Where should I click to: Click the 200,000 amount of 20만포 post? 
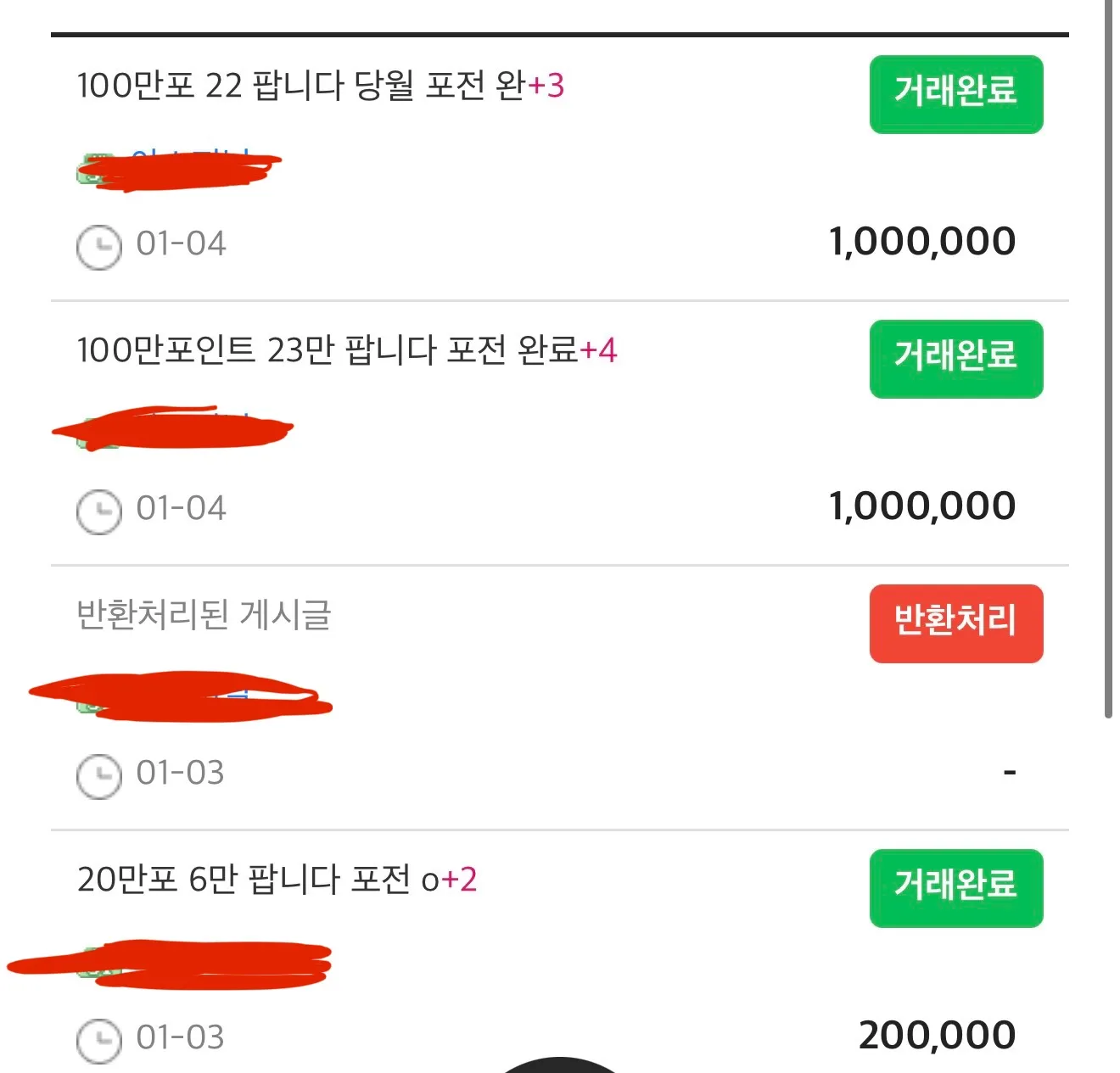click(x=938, y=1036)
